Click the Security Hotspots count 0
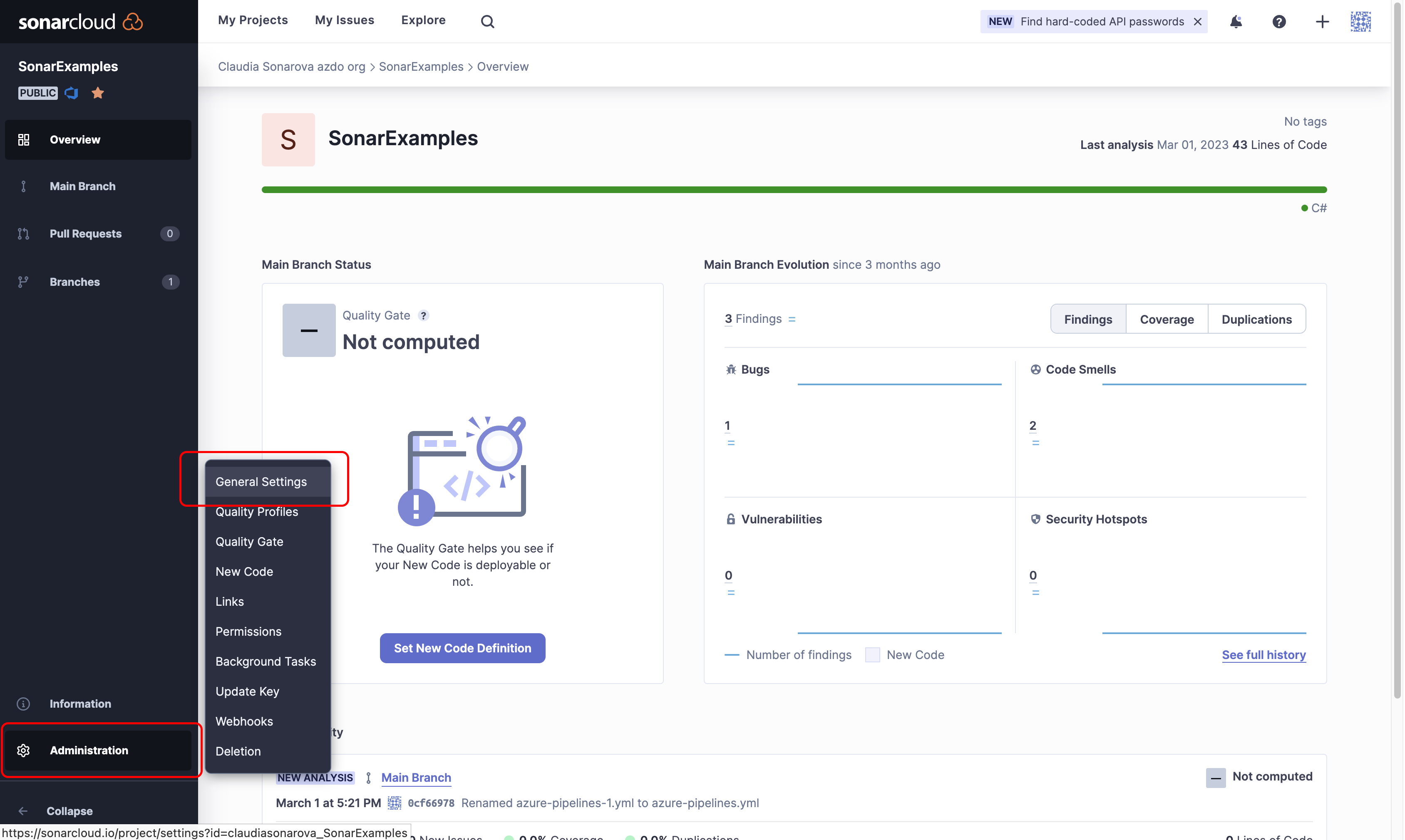Viewport: 1405px width, 840px height. coord(1033,576)
